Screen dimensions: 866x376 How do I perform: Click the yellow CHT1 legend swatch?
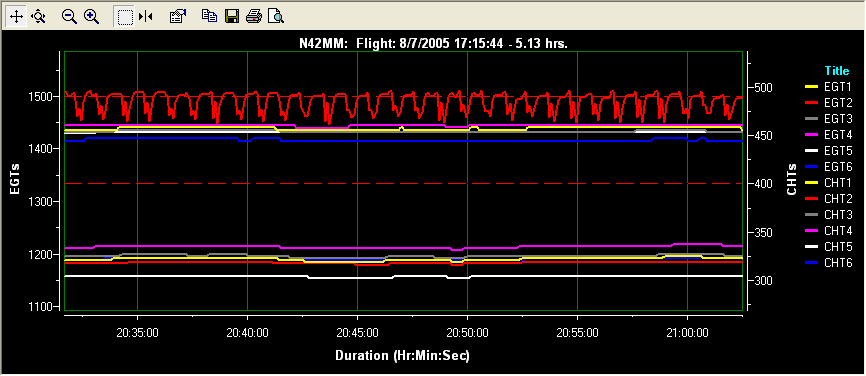[811, 182]
